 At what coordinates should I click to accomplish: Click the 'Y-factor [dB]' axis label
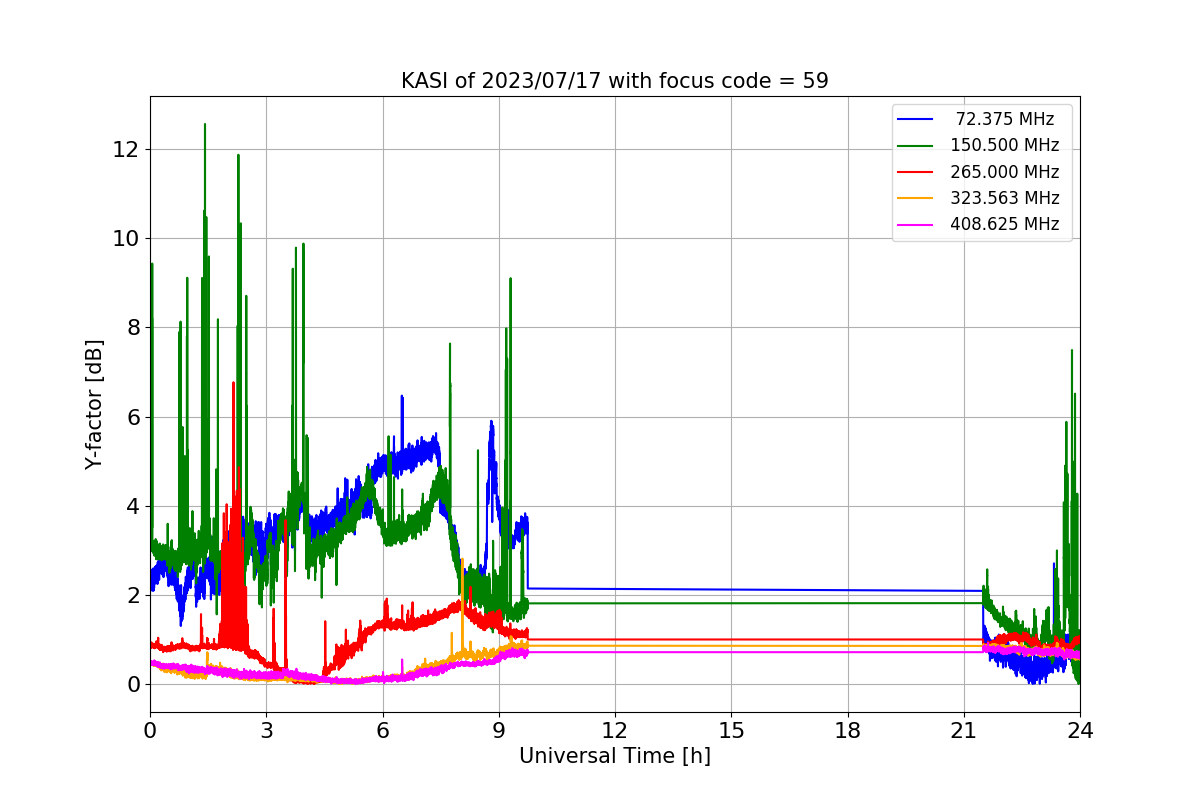pos(94,404)
